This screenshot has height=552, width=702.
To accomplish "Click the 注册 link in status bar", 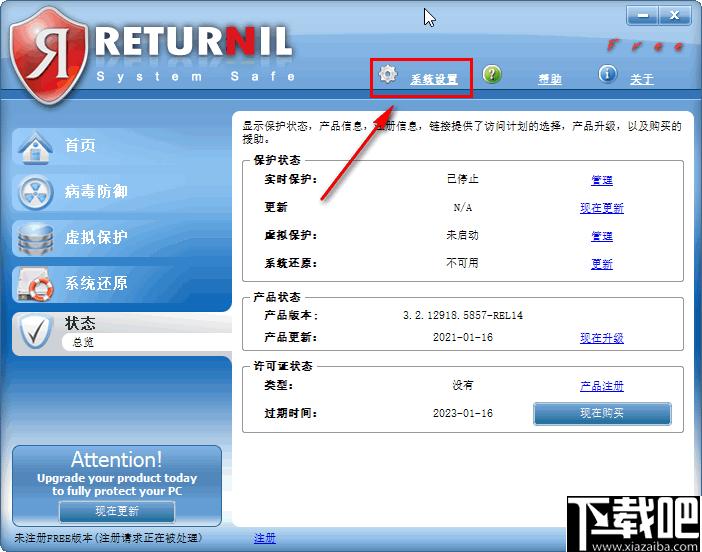I will tap(265, 538).
